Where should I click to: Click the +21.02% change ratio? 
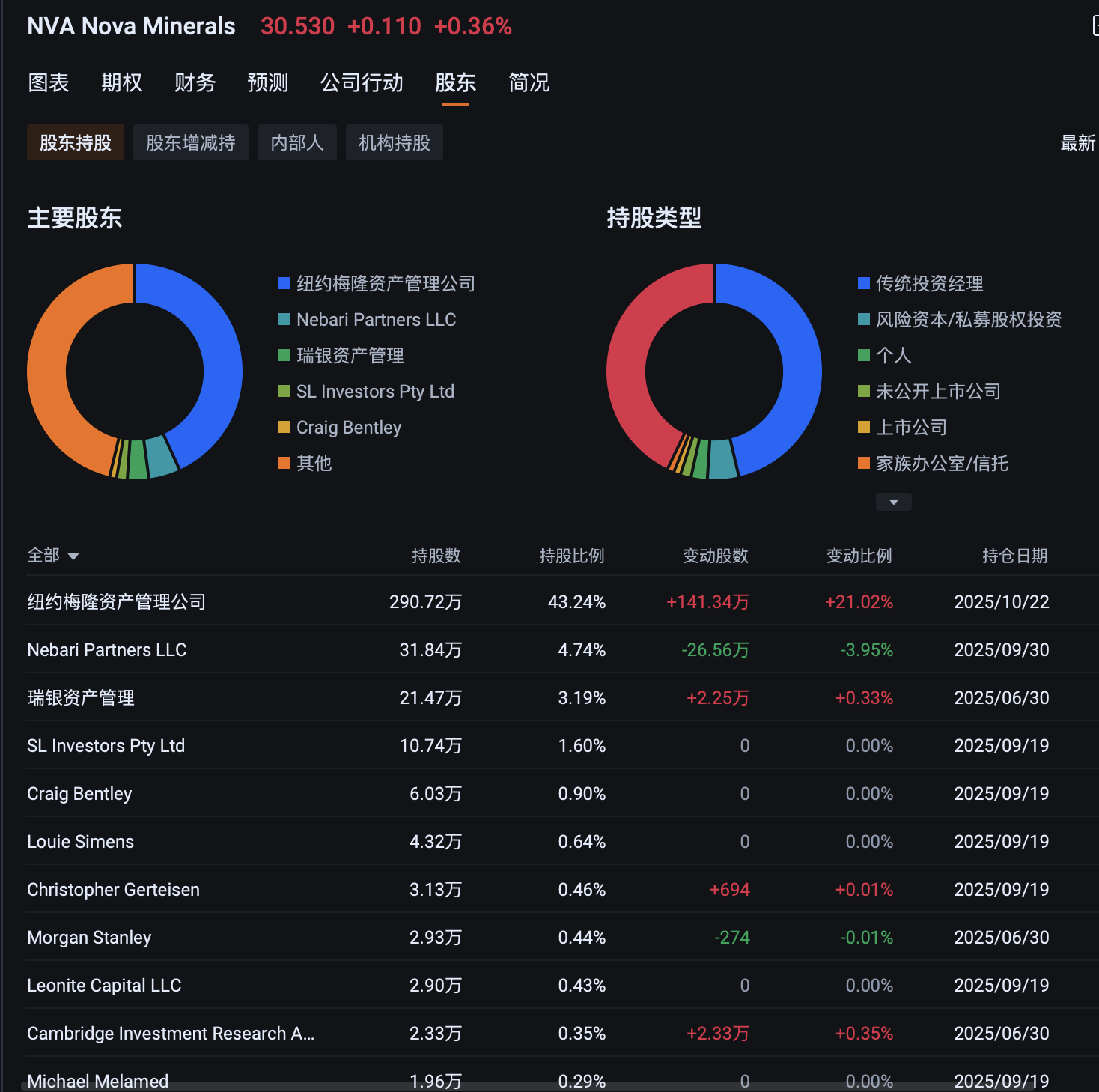(859, 601)
